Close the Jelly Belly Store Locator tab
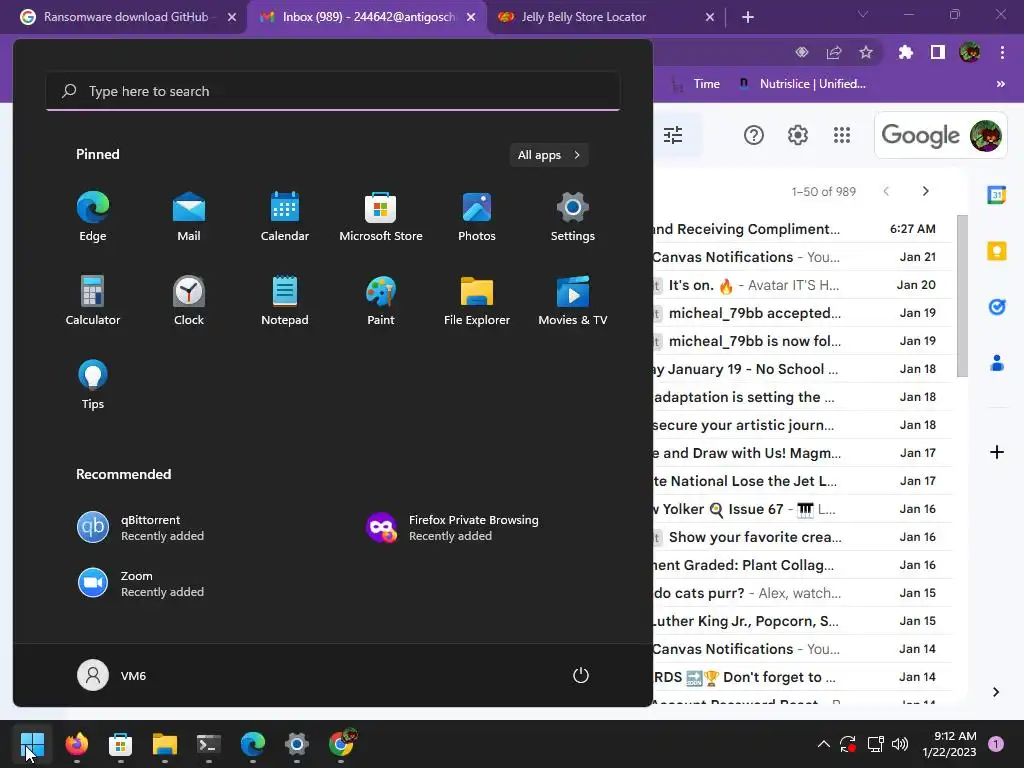 (710, 17)
